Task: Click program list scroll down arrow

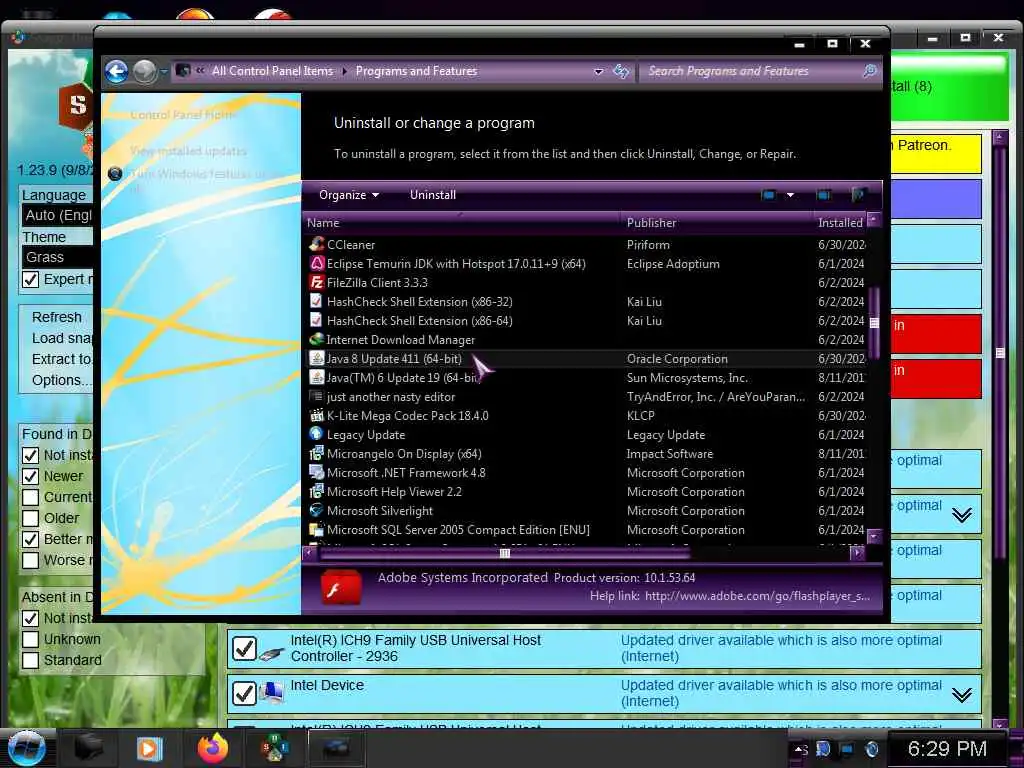Action: point(874,536)
